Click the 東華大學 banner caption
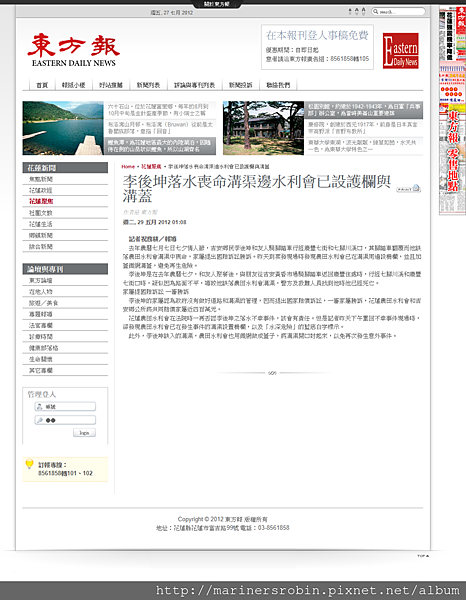Viewport: 466px width, 600px height. (364, 146)
